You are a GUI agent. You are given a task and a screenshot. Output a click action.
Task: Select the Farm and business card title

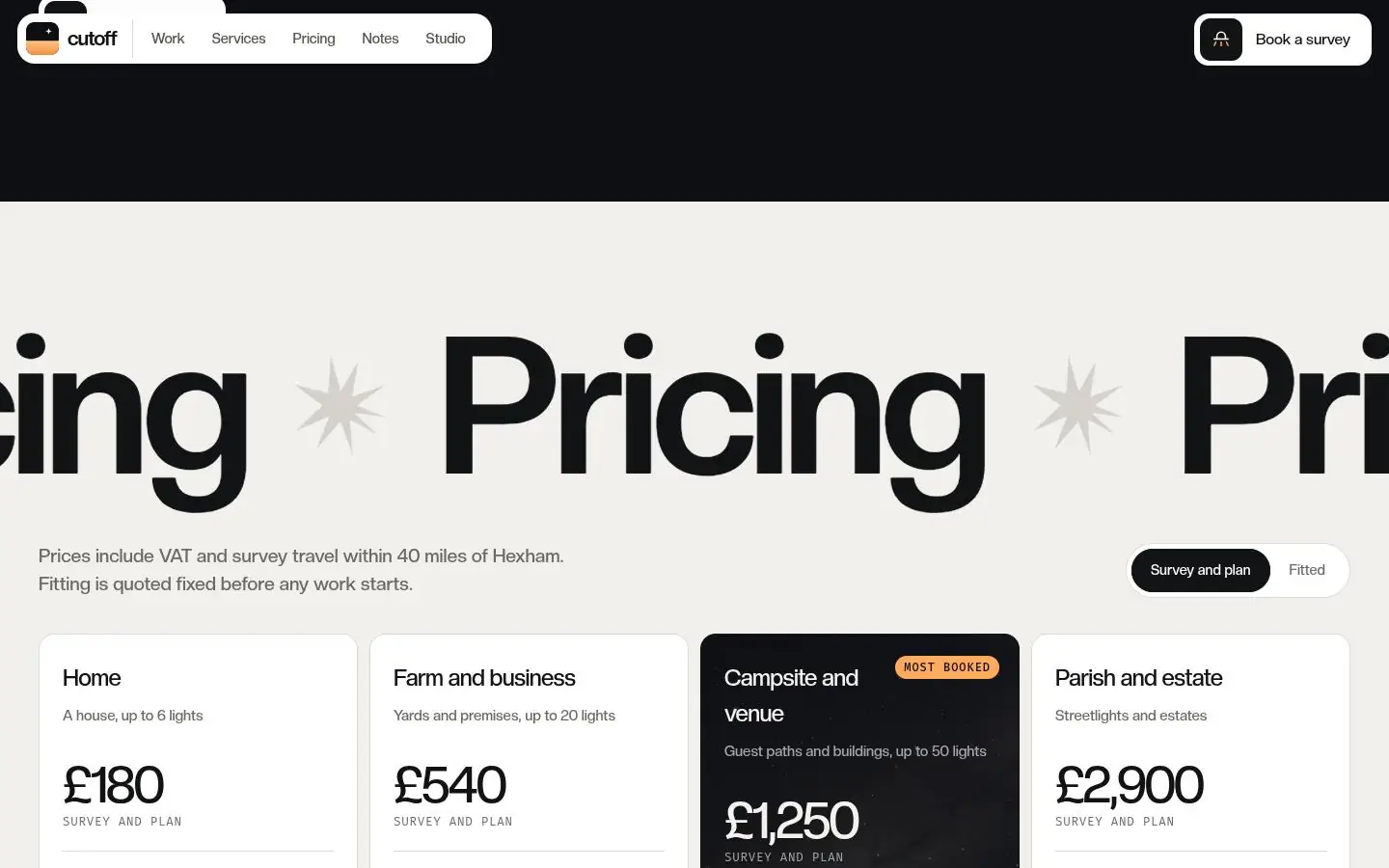click(484, 678)
